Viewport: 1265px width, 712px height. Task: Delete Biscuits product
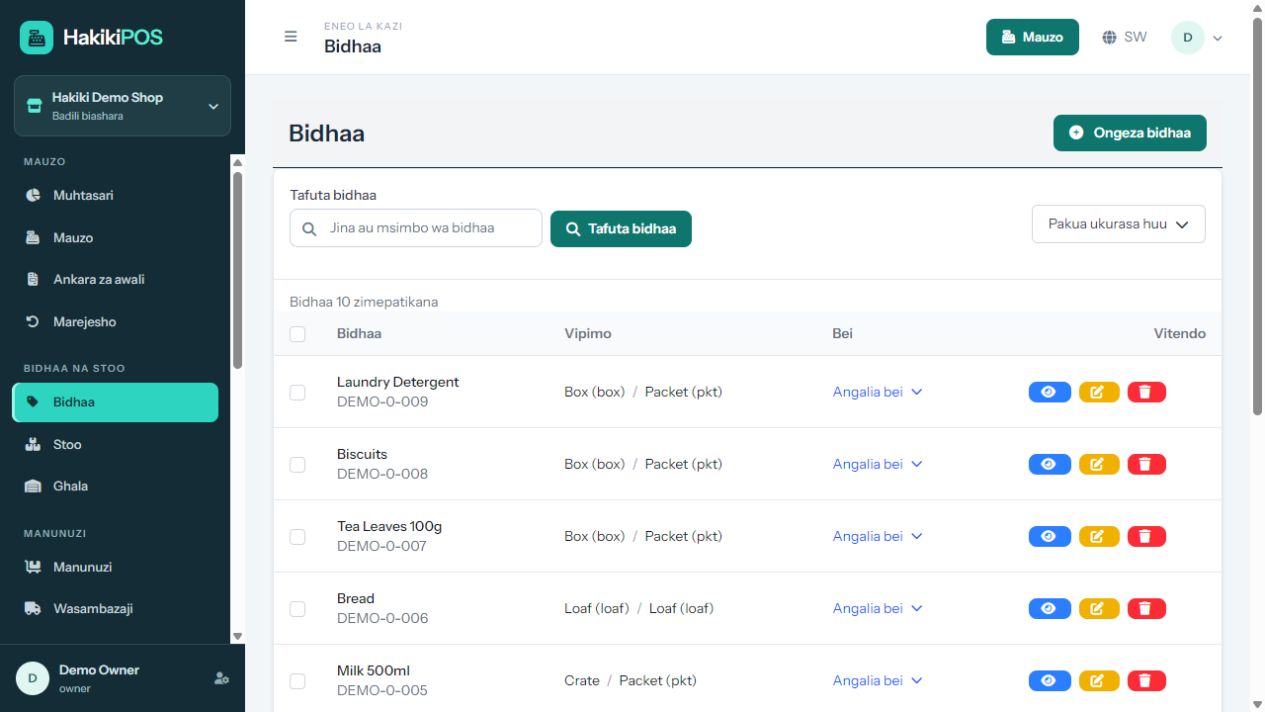[x=1146, y=464]
